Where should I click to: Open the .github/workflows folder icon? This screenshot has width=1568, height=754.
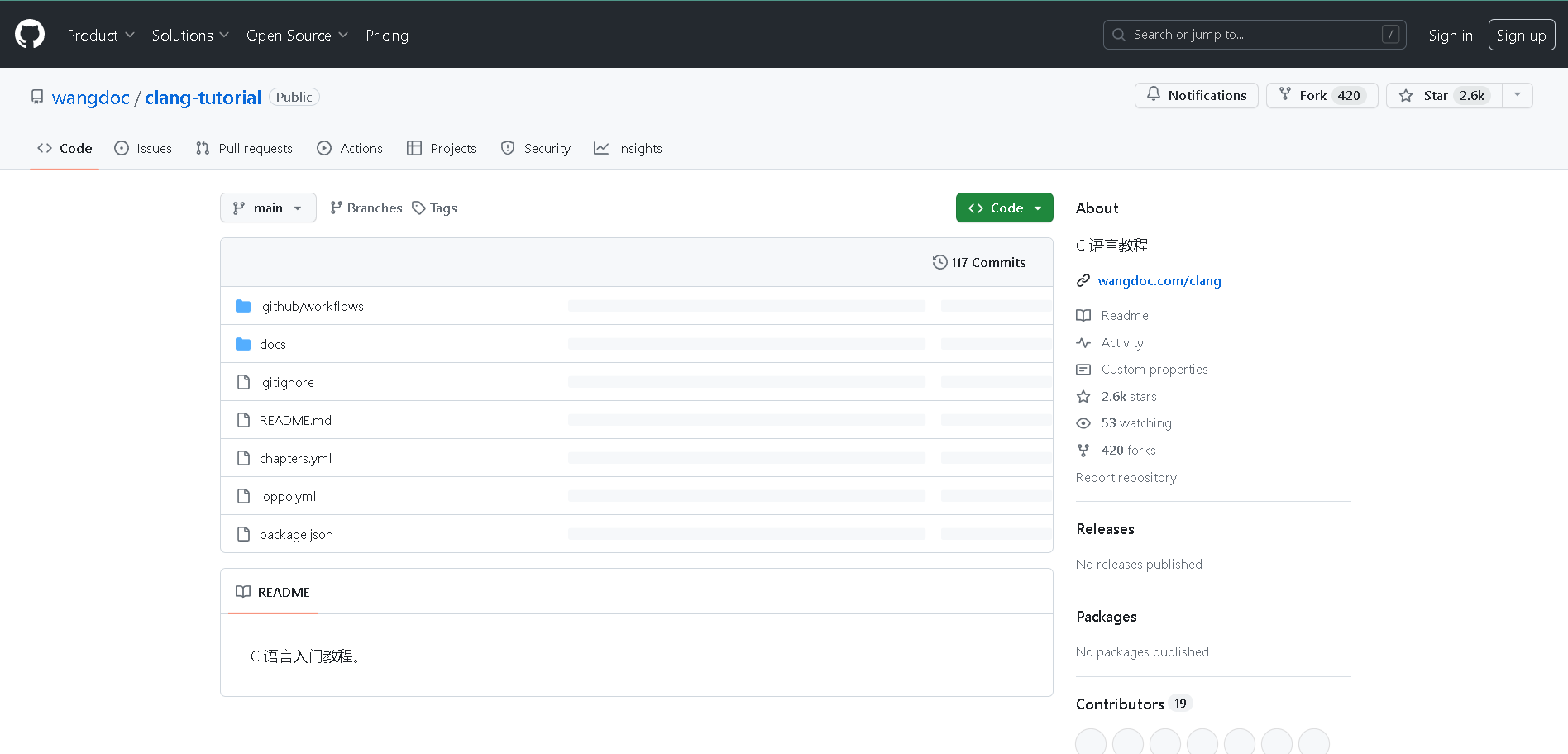point(243,306)
